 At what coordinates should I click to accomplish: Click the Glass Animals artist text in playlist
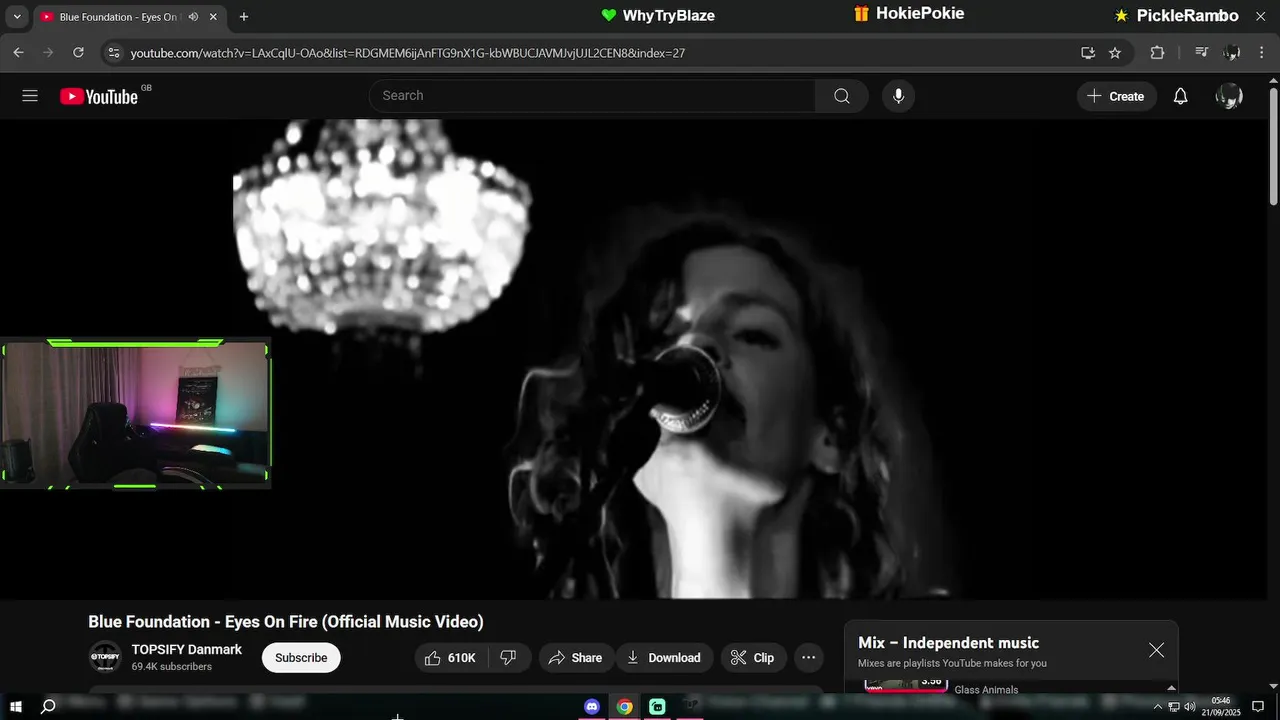(x=986, y=690)
